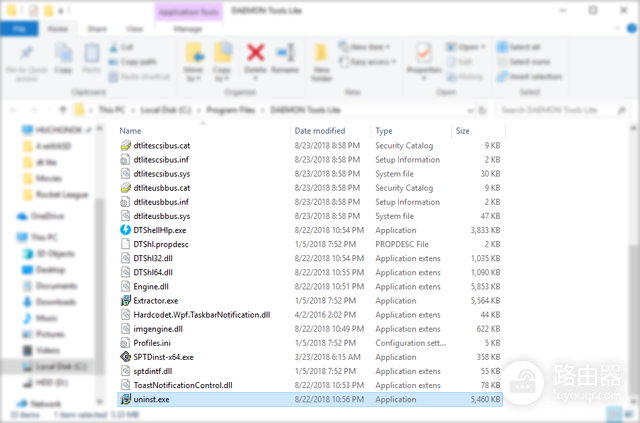
Task: Click the sidebar scroll-down arrow
Action: pos(99,402)
